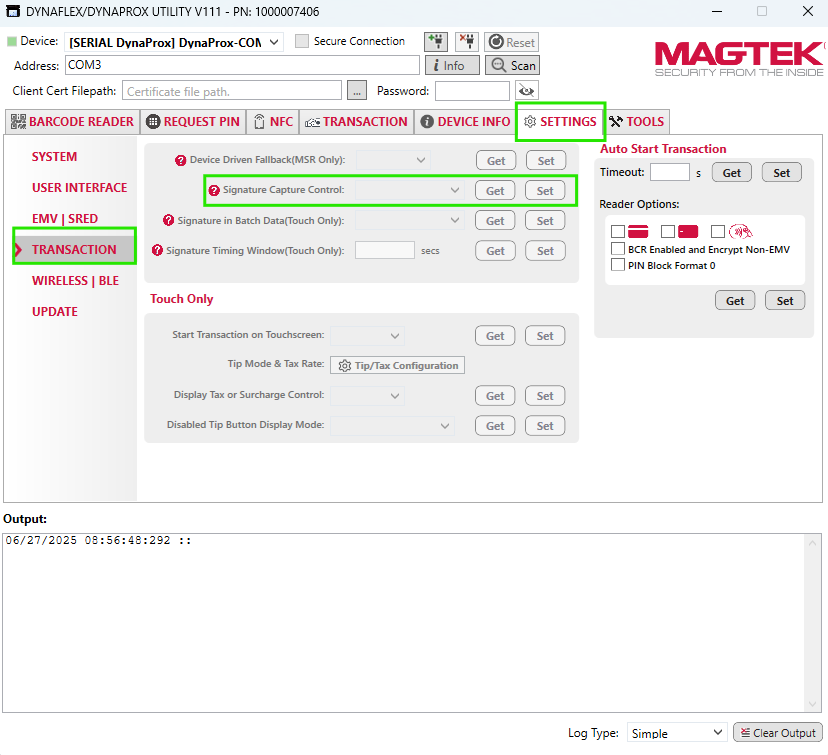This screenshot has width=828, height=755.
Task: Set the Signature Capture Control value
Action: tap(545, 191)
